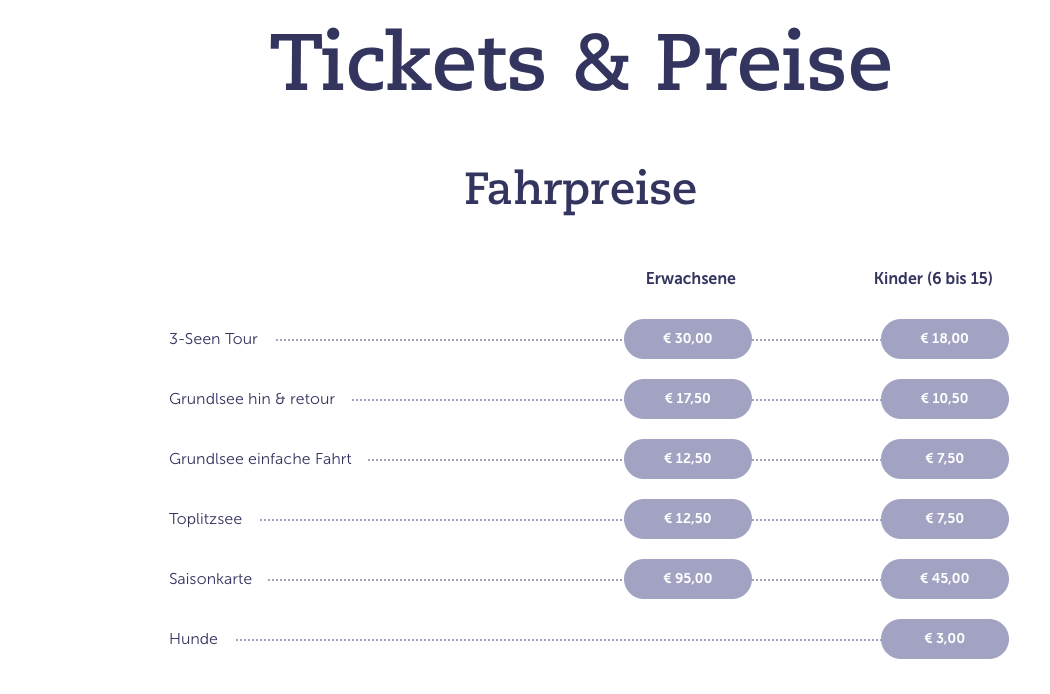
Task: Select the Fahrpreise section title
Action: click(581, 190)
